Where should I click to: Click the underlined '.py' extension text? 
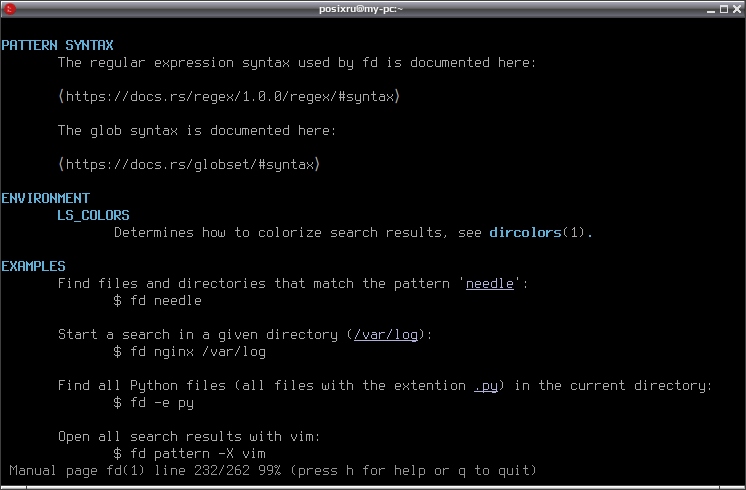point(486,385)
